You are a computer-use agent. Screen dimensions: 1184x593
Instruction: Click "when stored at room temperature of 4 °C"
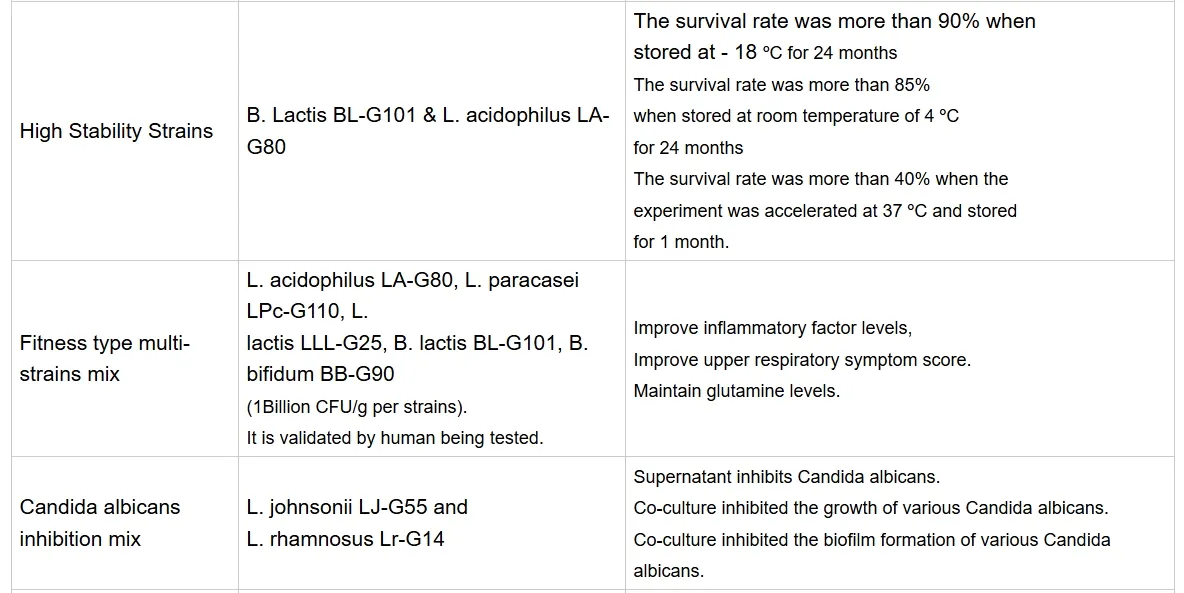point(796,116)
